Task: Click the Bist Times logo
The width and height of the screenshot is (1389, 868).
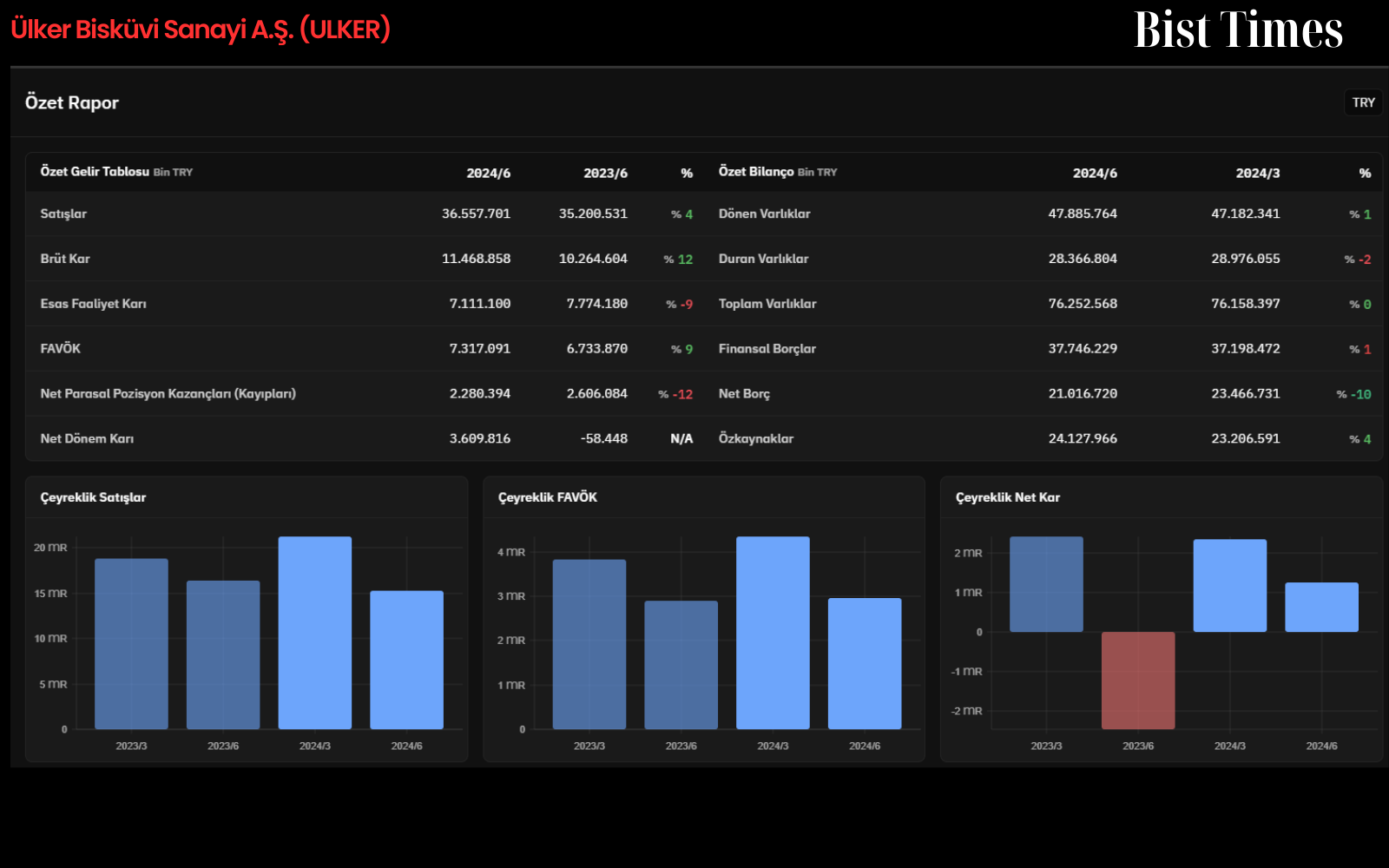Action: click(x=1238, y=30)
